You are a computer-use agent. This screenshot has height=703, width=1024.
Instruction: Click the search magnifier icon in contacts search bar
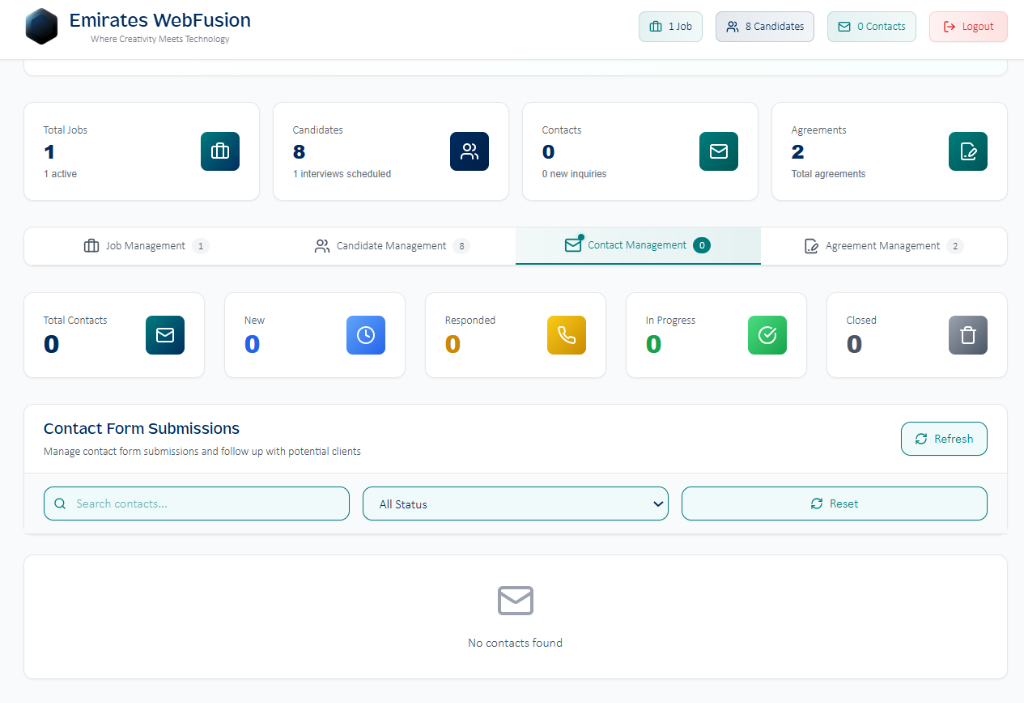pyautogui.click(x=61, y=503)
